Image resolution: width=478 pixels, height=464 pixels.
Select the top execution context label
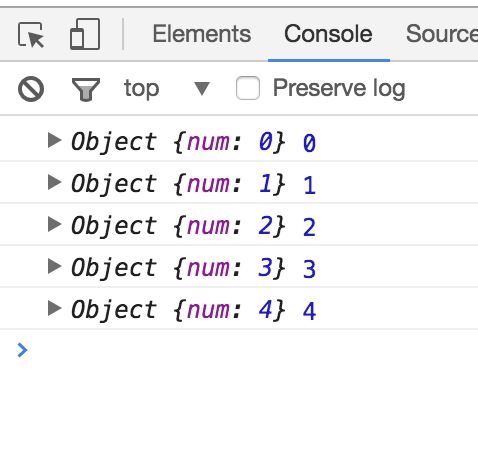pos(142,89)
